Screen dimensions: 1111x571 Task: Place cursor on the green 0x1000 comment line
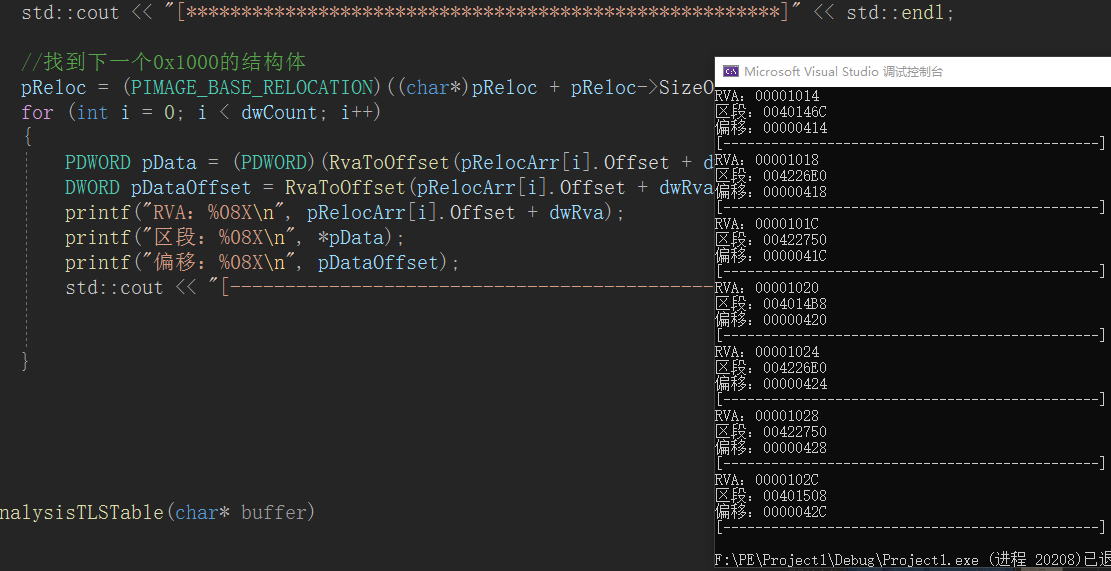pos(164,62)
